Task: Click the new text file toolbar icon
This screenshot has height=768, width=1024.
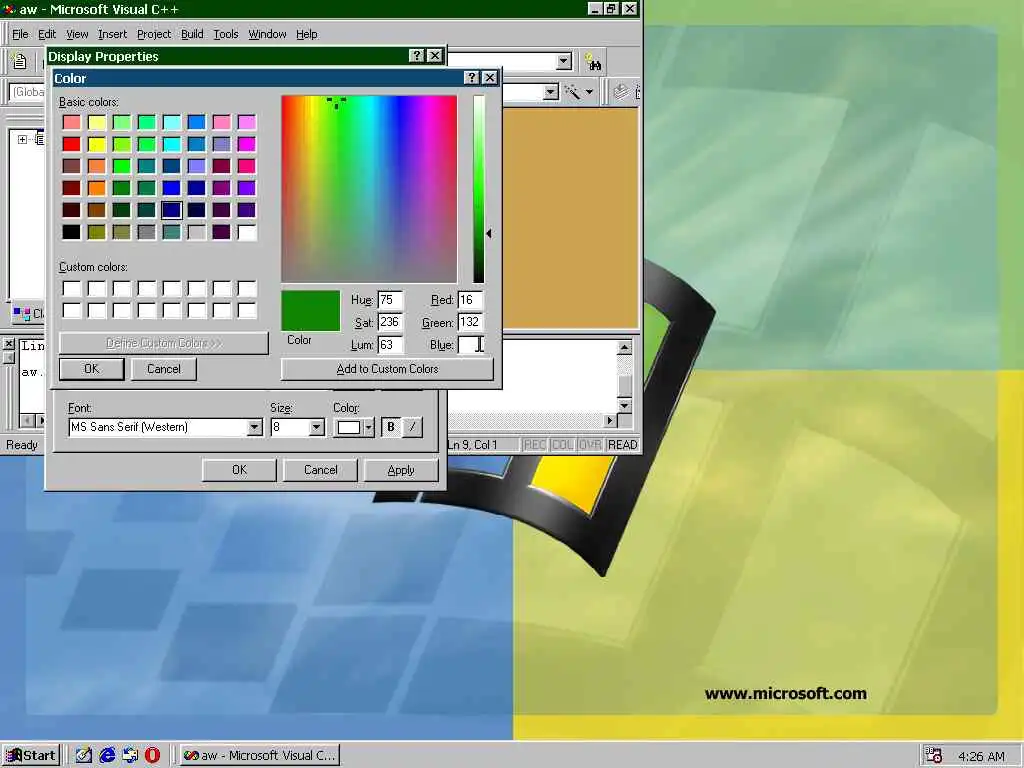Action: tap(20, 61)
